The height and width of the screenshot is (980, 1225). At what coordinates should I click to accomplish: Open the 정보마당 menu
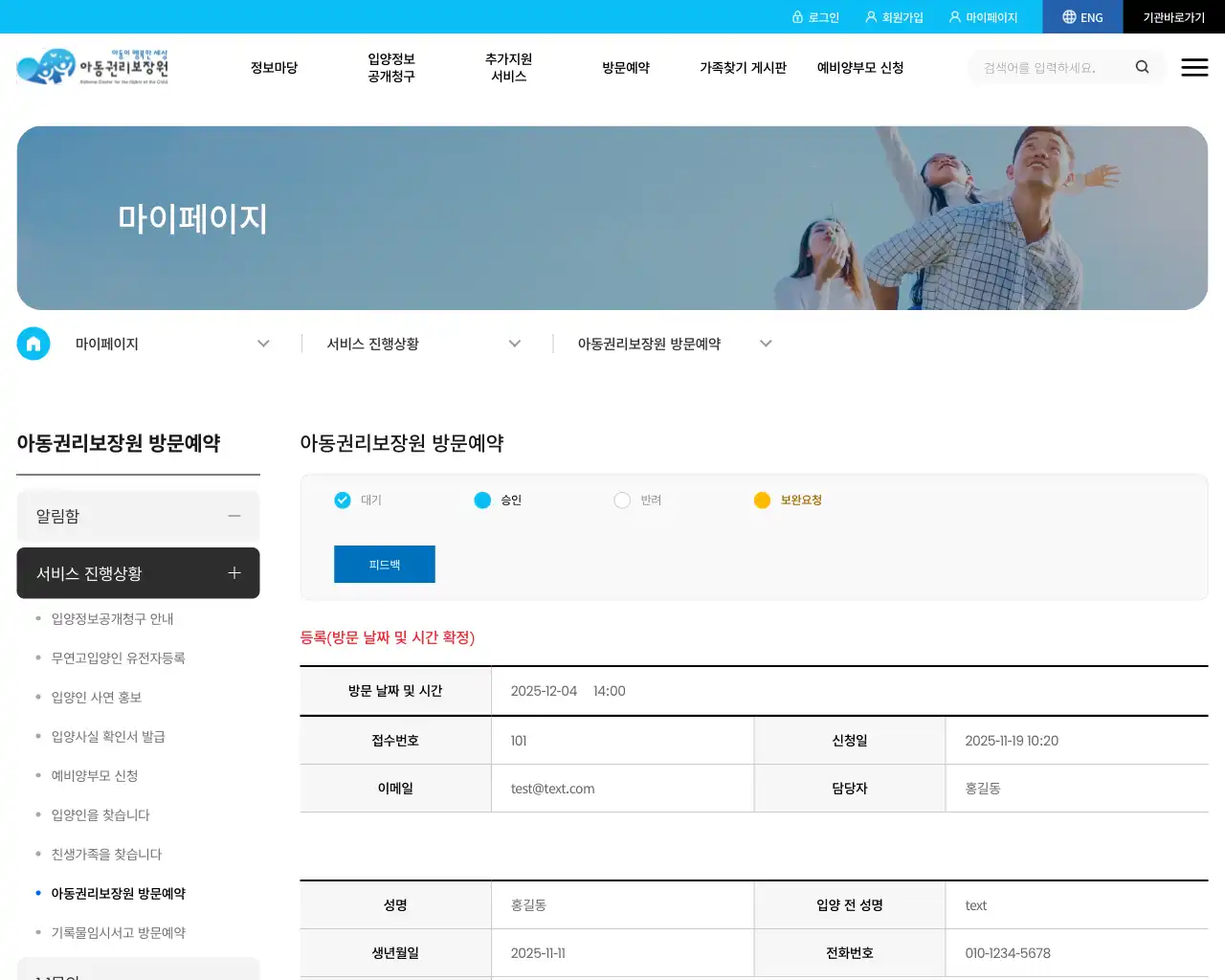tap(274, 67)
